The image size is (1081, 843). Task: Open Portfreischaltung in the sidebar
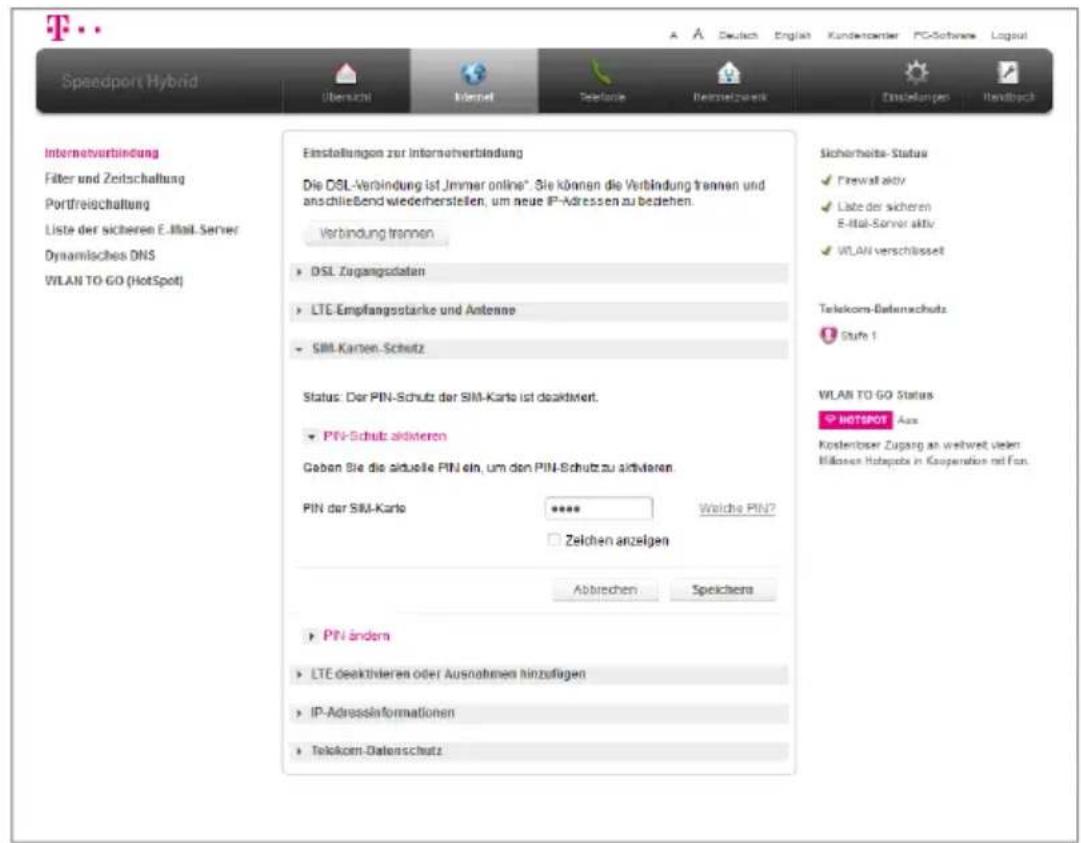pyautogui.click(x=97, y=204)
